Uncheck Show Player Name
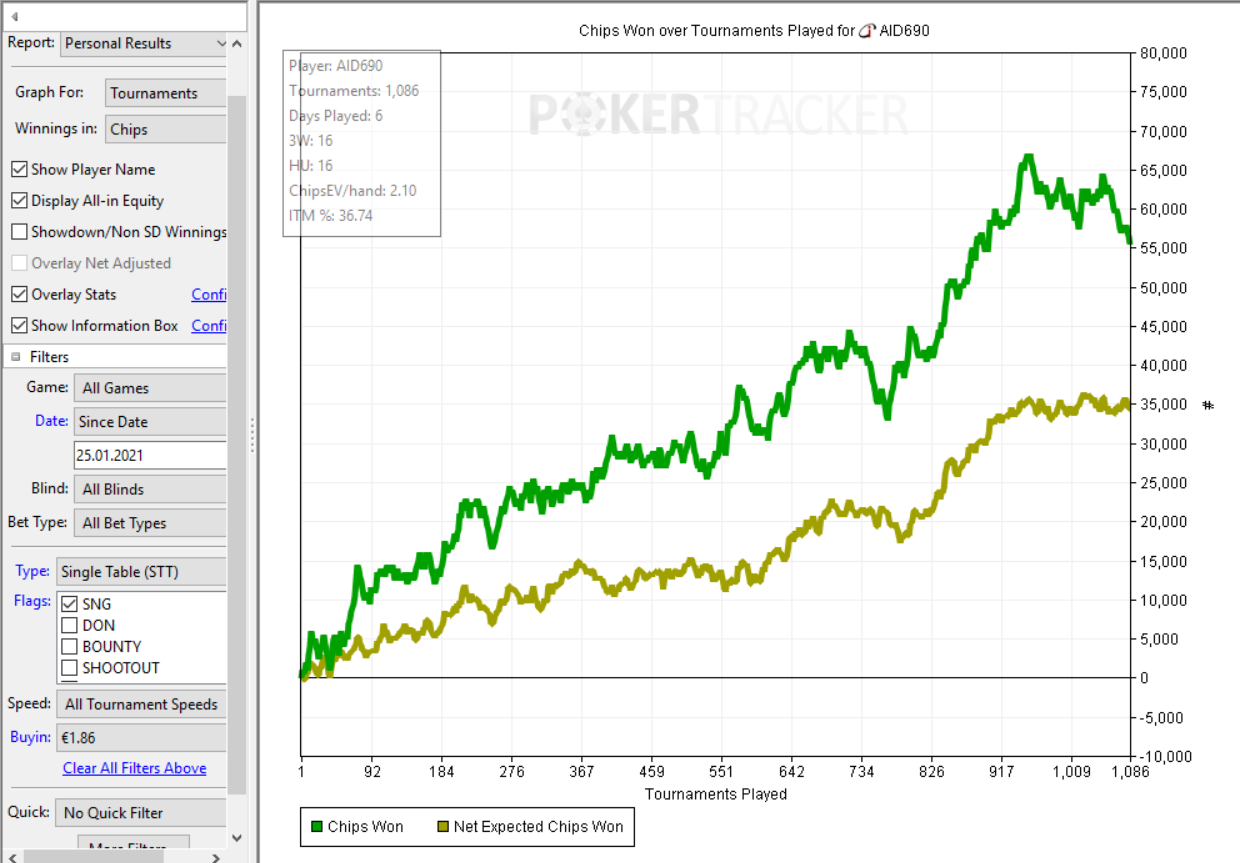 point(19,170)
